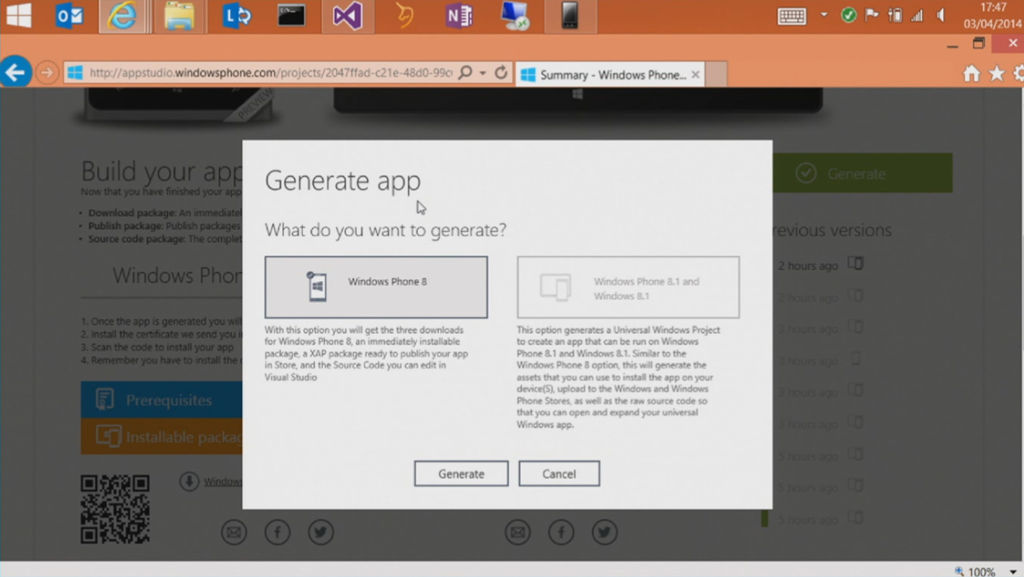Image resolution: width=1024 pixels, height=577 pixels.
Task: Share via email icon on left
Action: 234,532
